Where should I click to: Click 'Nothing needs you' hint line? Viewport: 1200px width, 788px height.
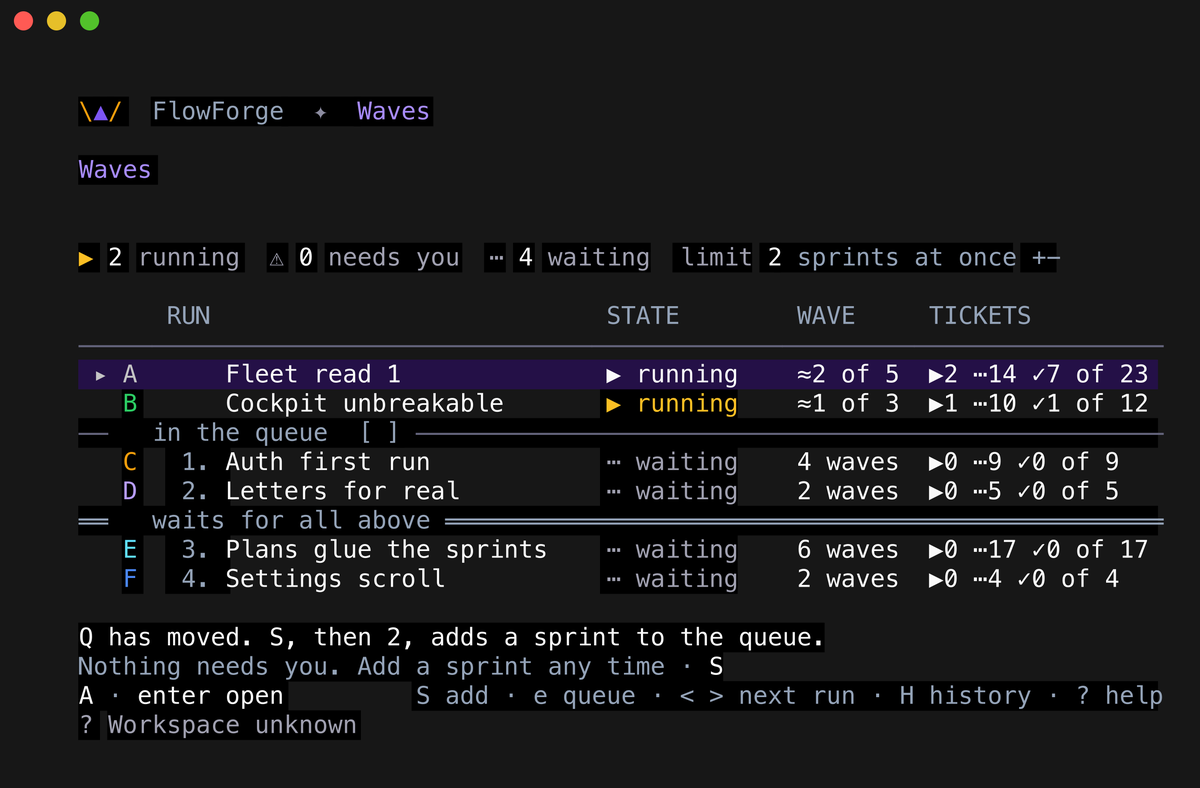pyautogui.click(x=401, y=666)
